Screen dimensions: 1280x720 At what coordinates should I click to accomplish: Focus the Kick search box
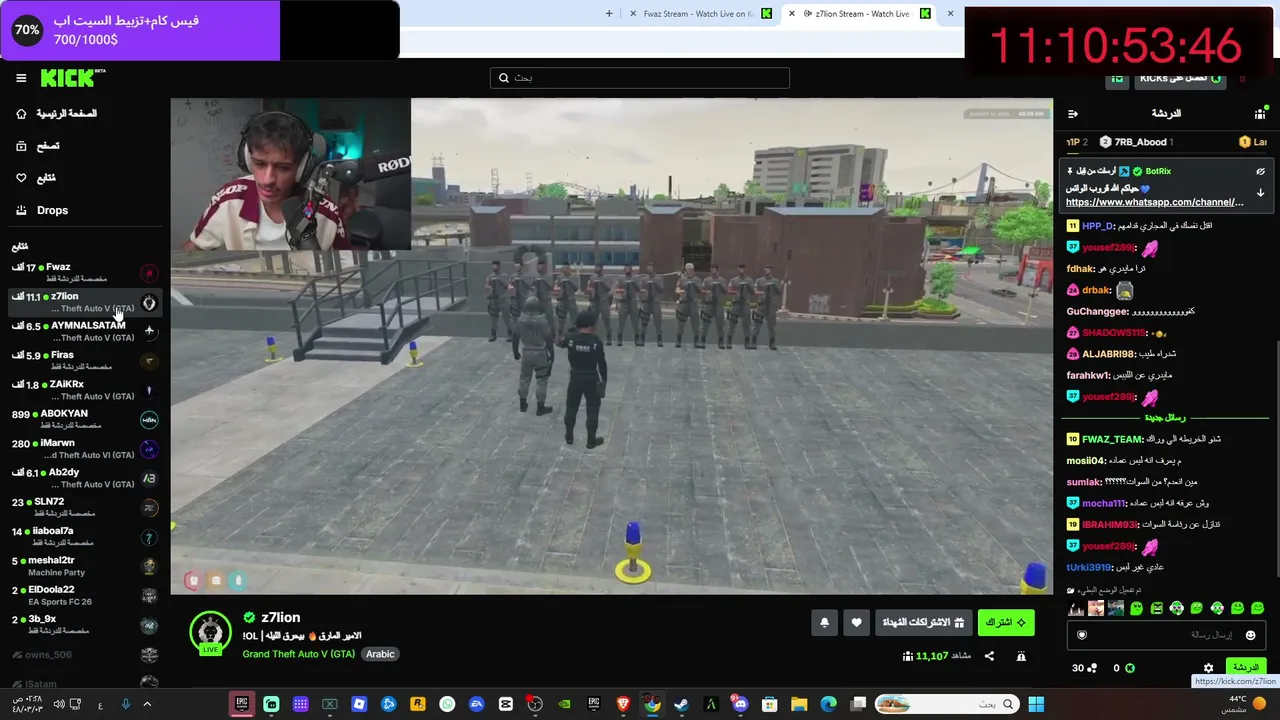point(640,78)
